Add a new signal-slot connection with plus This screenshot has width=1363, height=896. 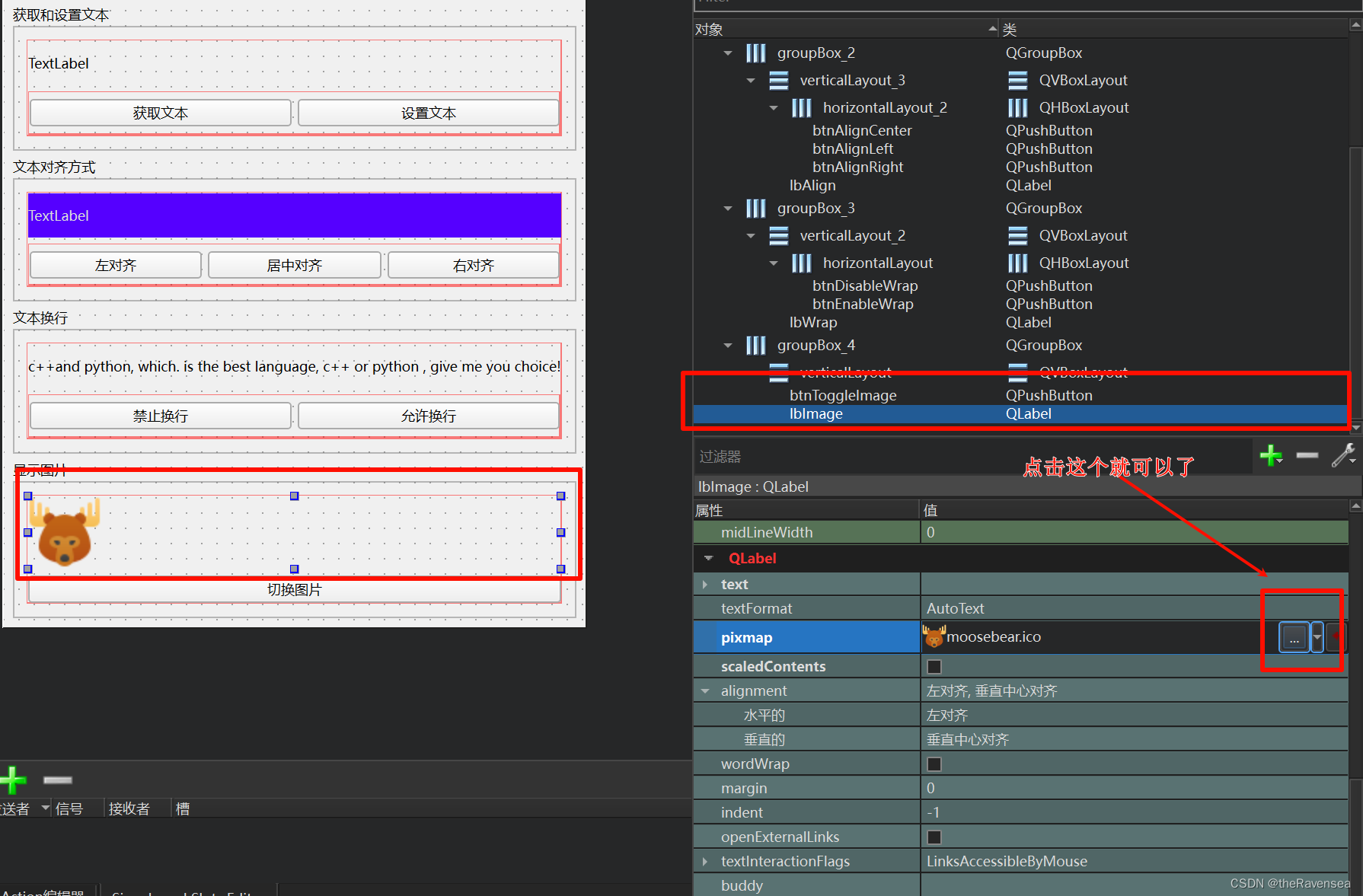point(13,780)
